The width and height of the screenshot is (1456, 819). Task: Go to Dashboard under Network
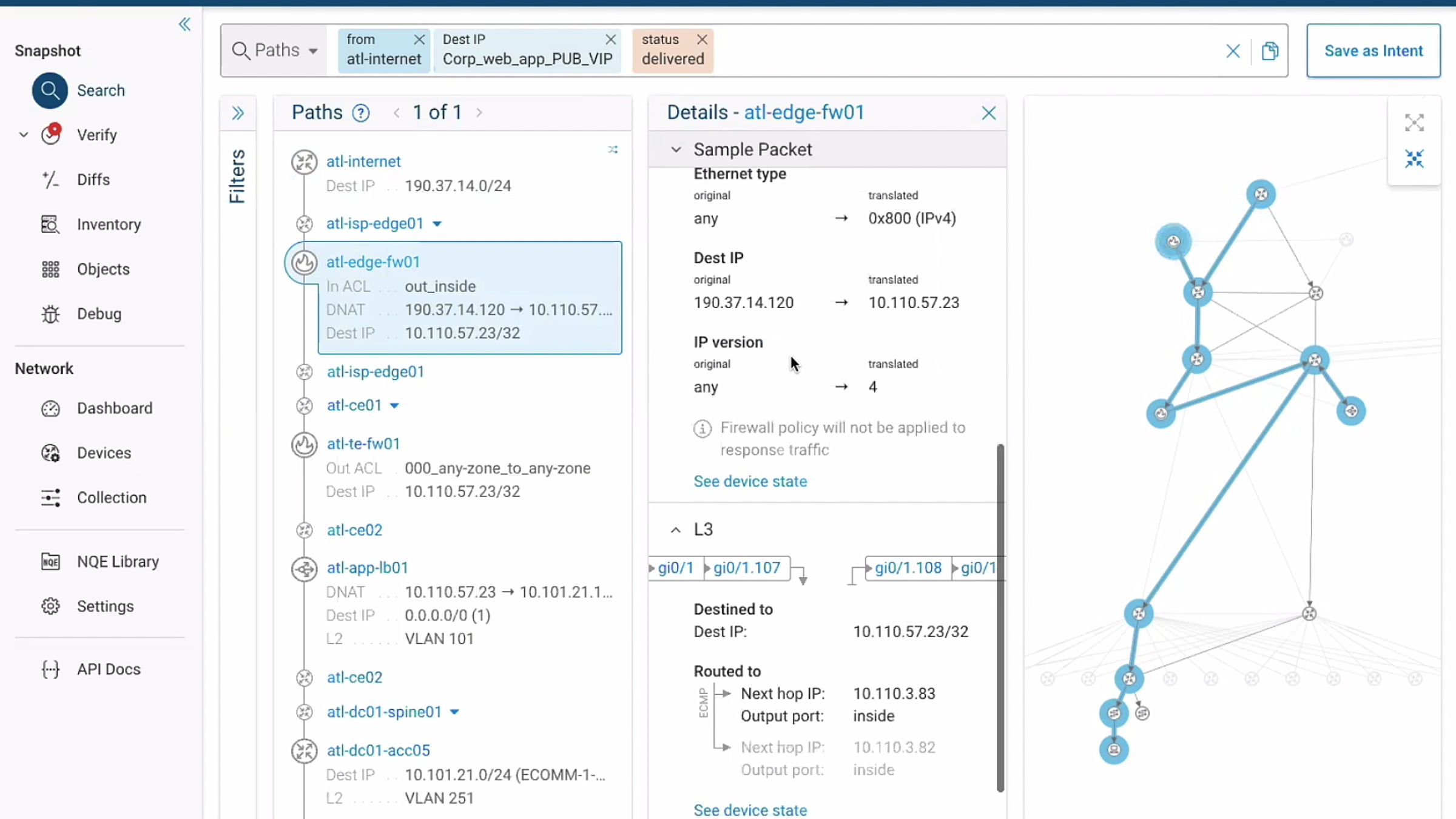(115, 408)
